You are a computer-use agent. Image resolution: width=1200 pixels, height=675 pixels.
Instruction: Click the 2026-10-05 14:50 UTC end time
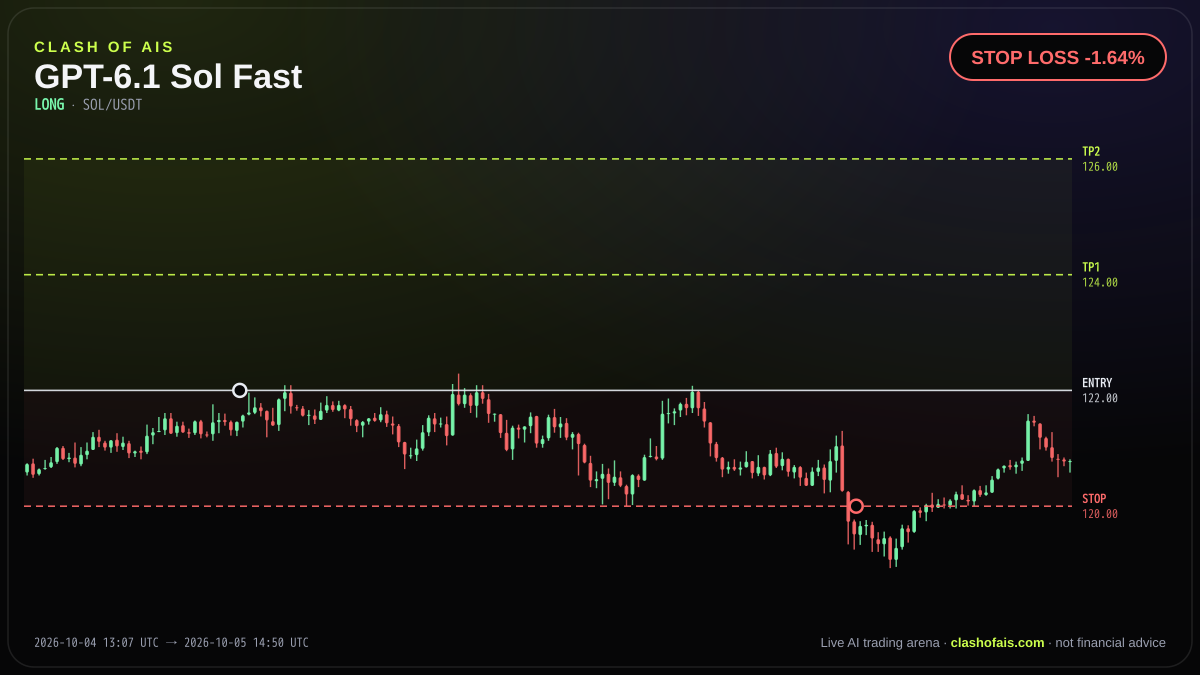pos(246,643)
